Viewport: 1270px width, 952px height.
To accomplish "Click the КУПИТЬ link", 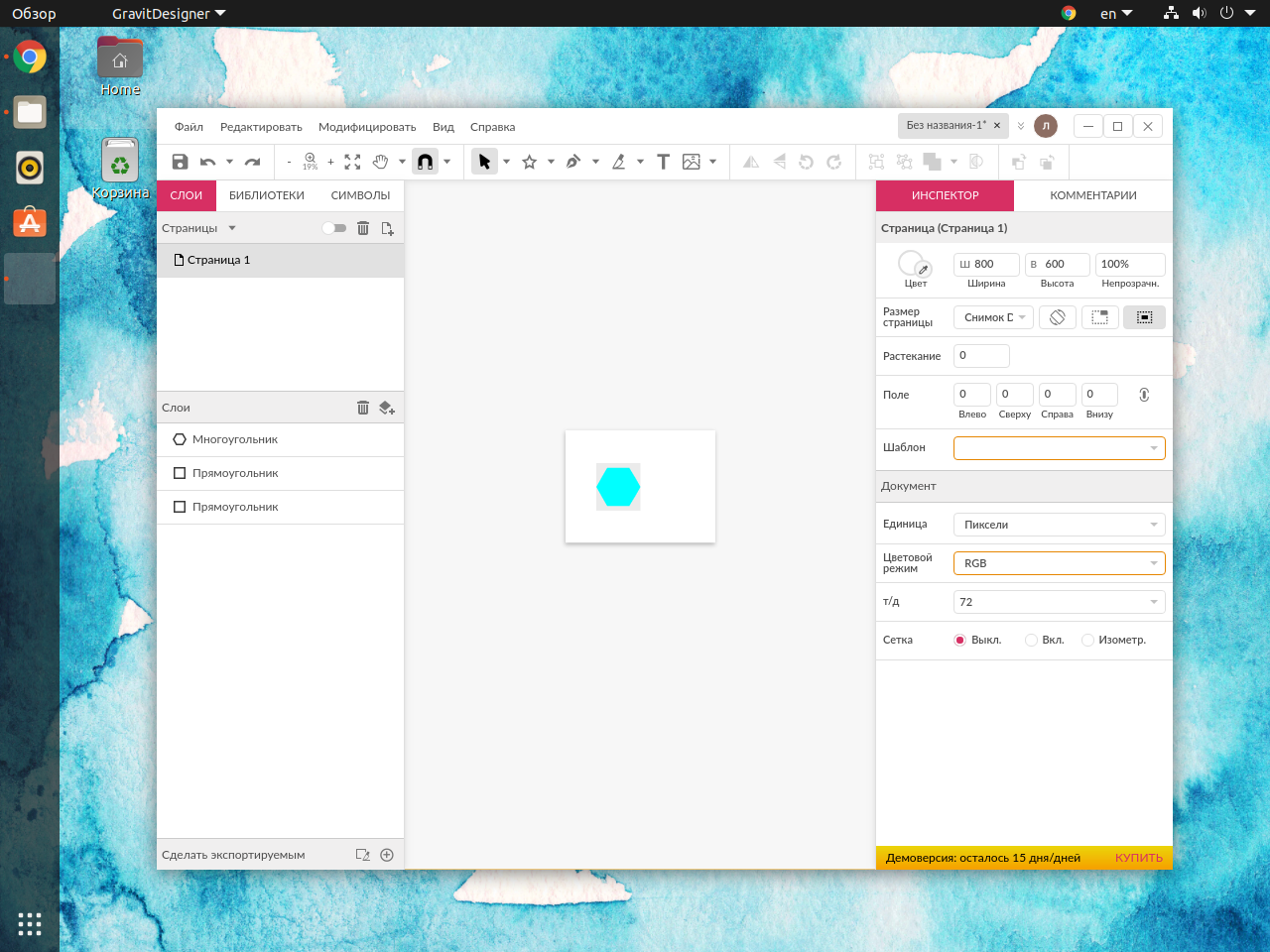I will click(1138, 858).
